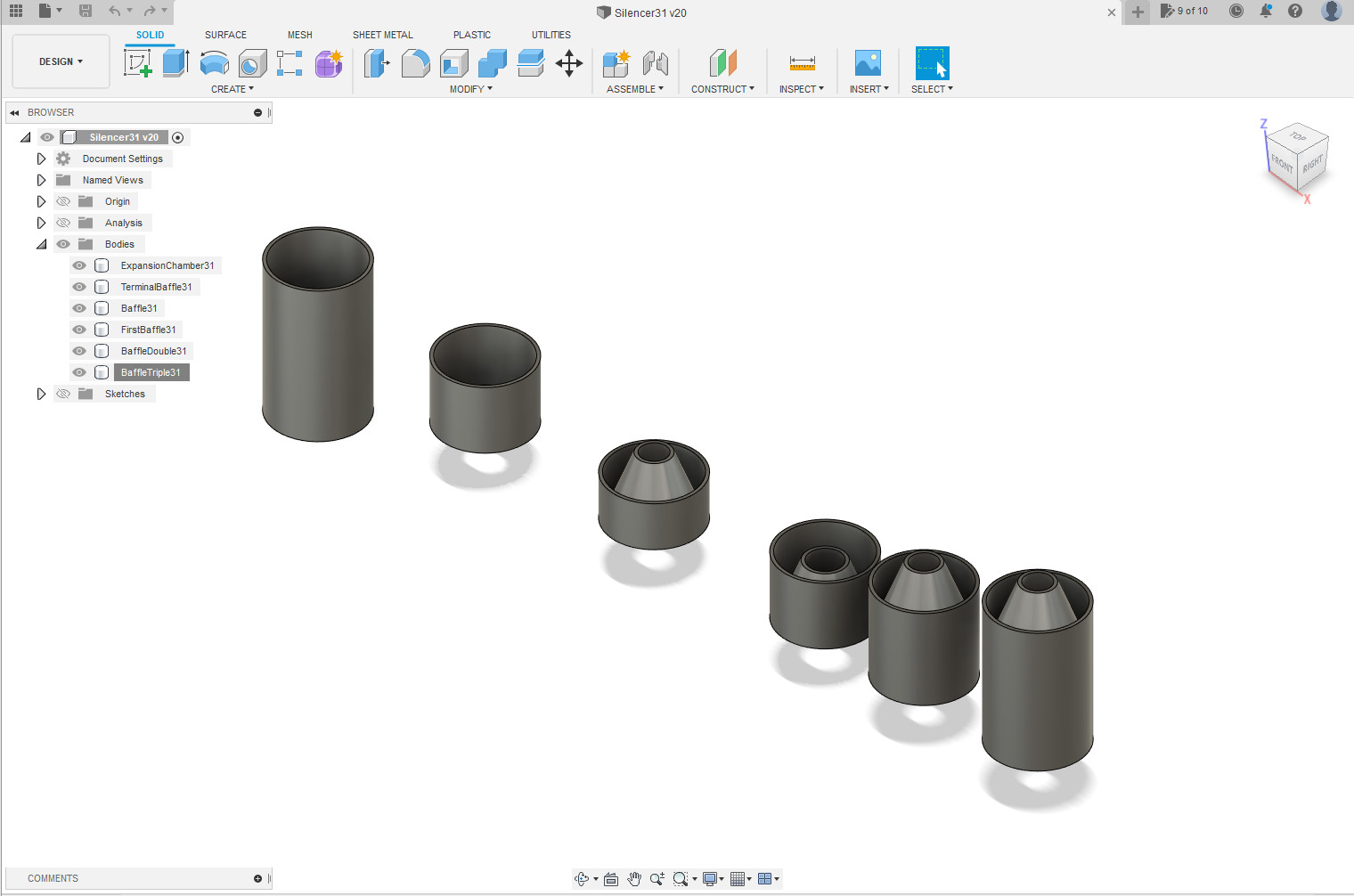Redo the last action
Screen dimensions: 1354x896
point(150,11)
